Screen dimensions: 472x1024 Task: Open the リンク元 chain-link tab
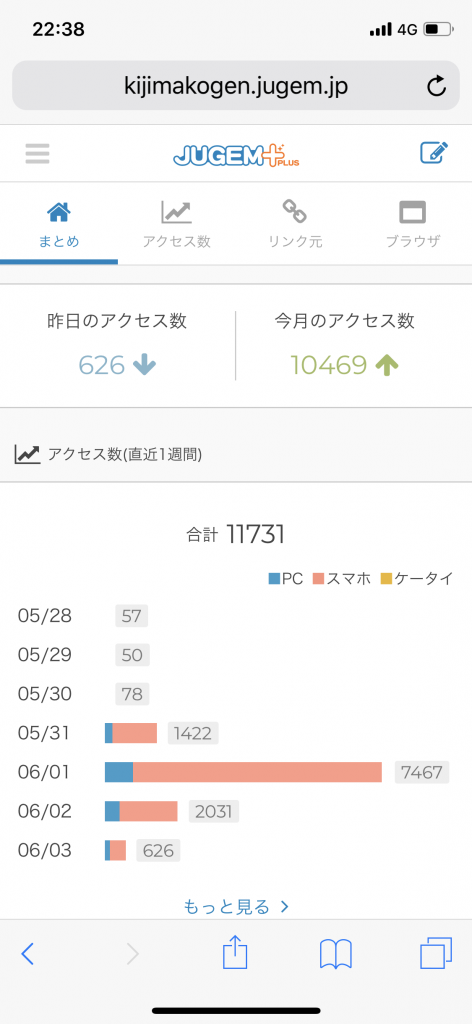pos(295,224)
